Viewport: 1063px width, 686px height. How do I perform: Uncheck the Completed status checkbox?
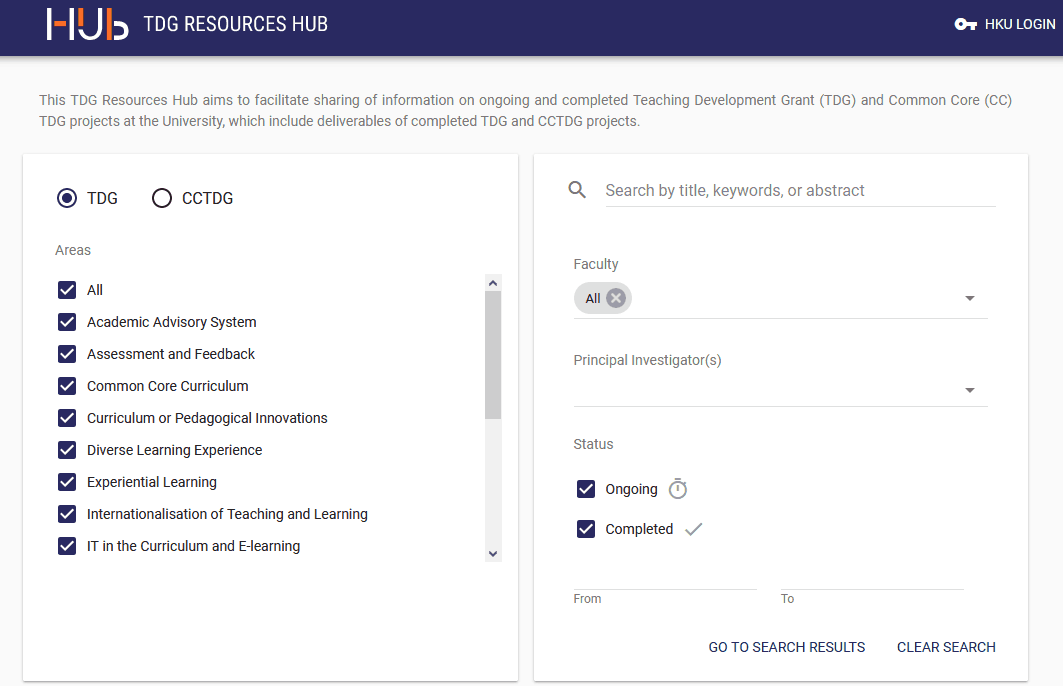(586, 529)
